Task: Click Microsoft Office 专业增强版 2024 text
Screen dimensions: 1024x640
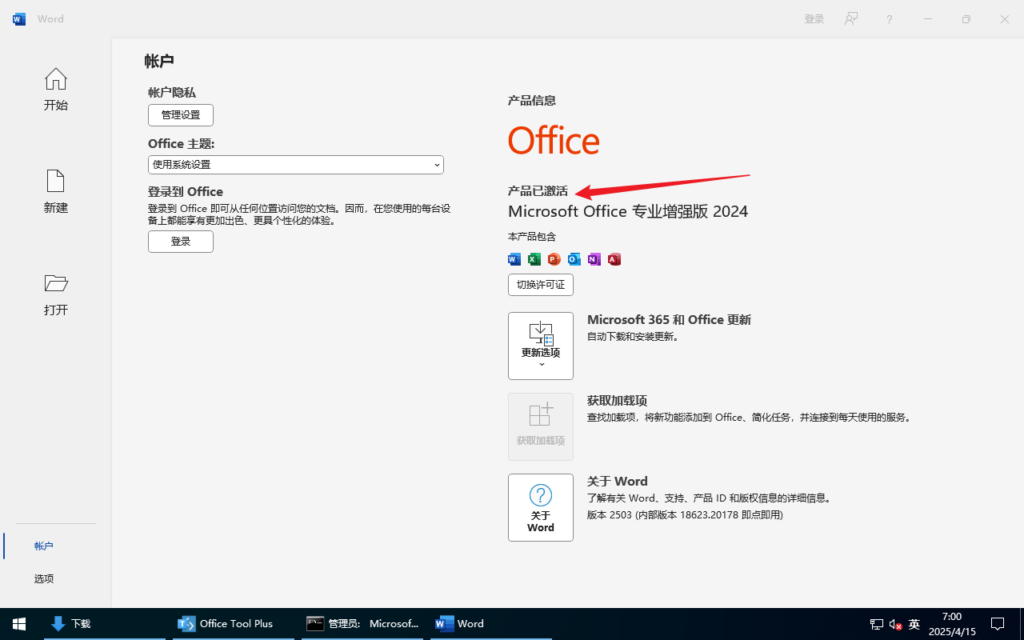Action: (x=628, y=212)
